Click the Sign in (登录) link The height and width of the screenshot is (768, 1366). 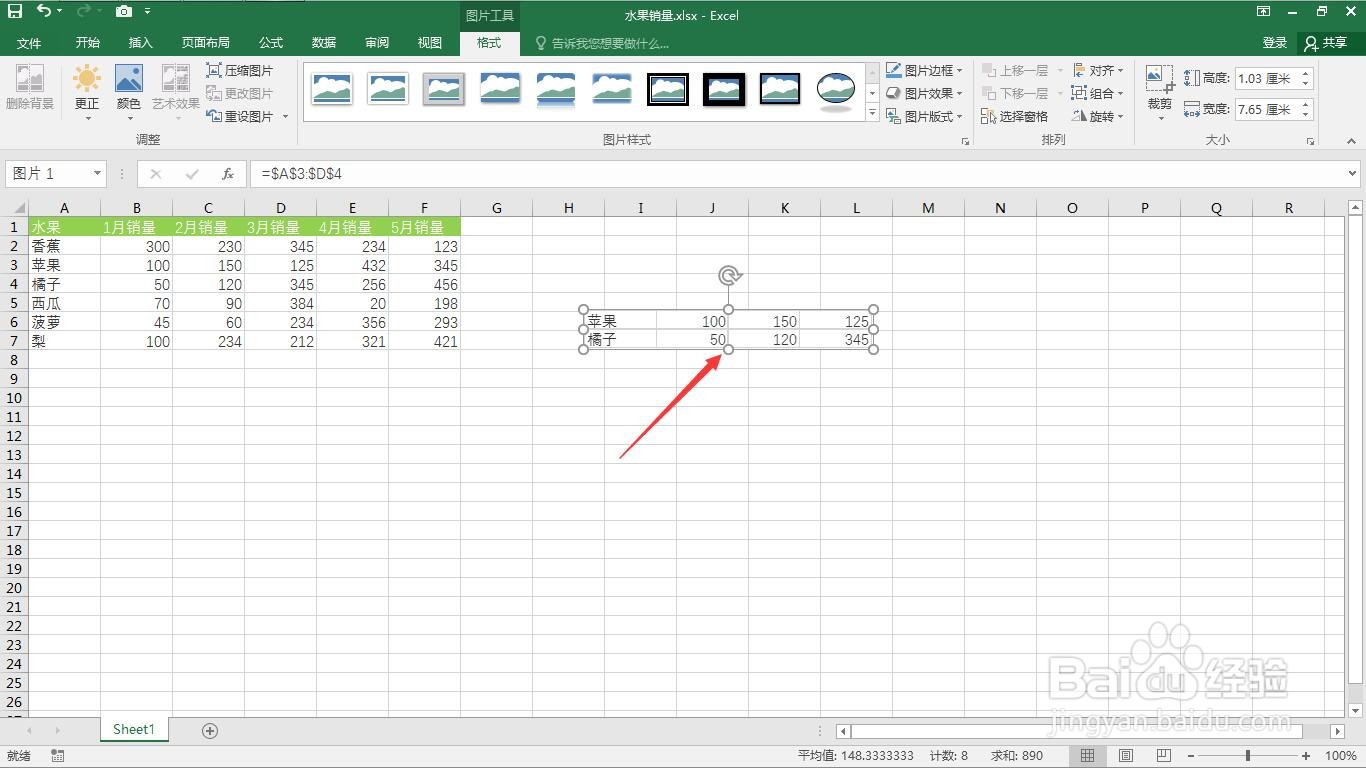point(1275,43)
